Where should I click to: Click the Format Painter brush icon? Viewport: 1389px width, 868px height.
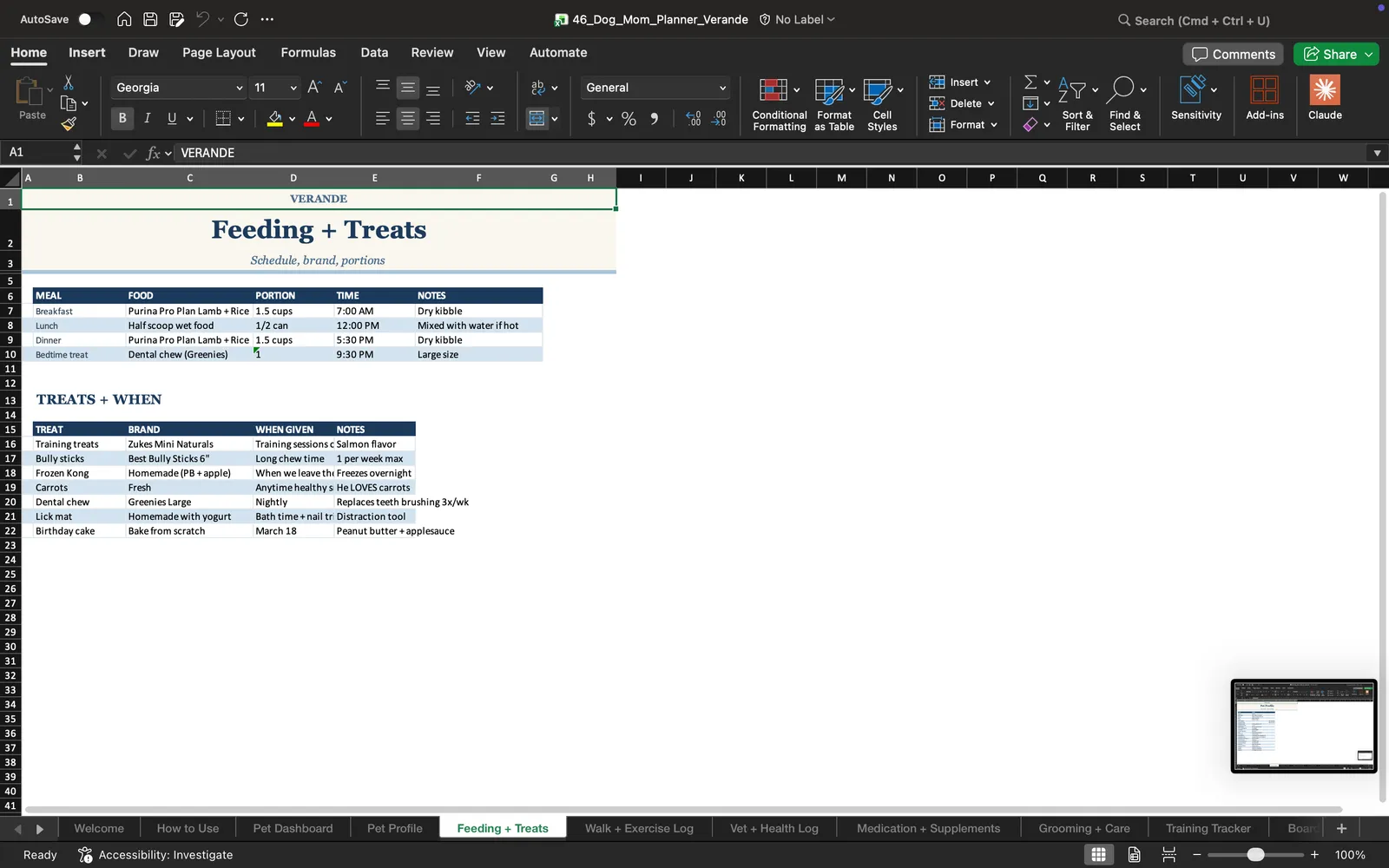(x=69, y=124)
